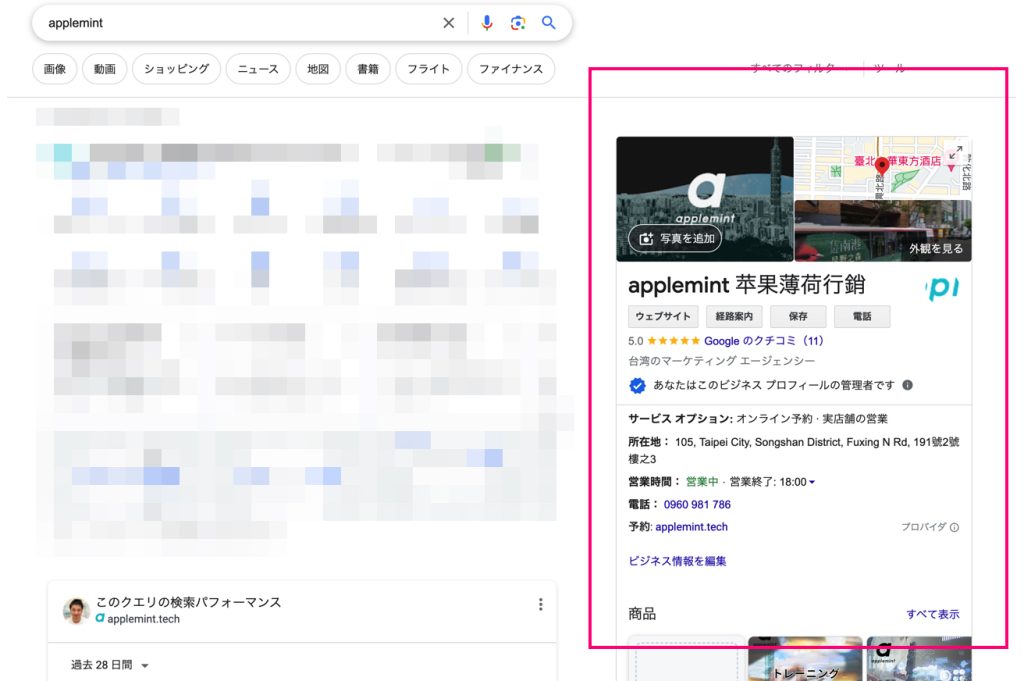This screenshot has height=681, width=1024.
Task: Click the applemint 苹果薄荷行銷 business title
Action: pos(746,285)
